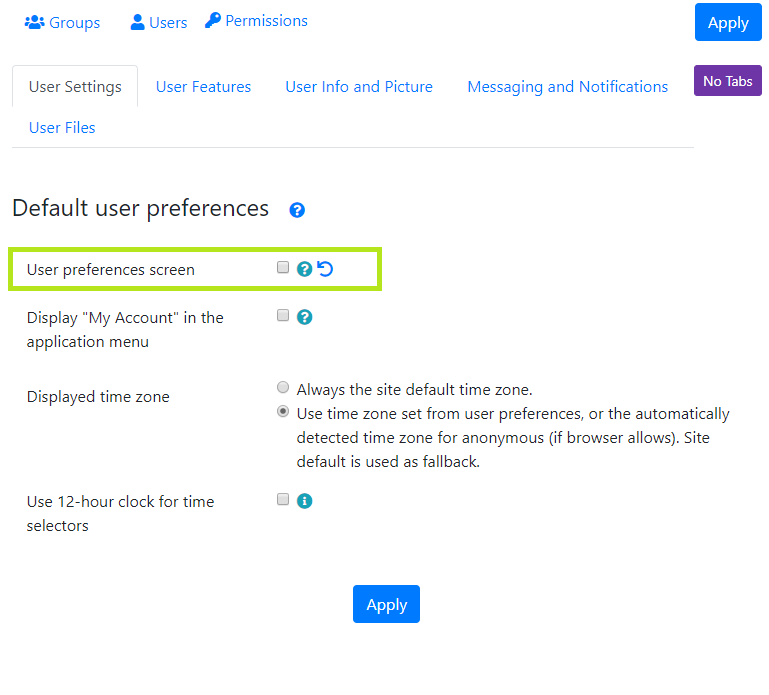Screen dimensions: 769x695
Task: Click help icon for User preferences screen
Action: click(305, 269)
